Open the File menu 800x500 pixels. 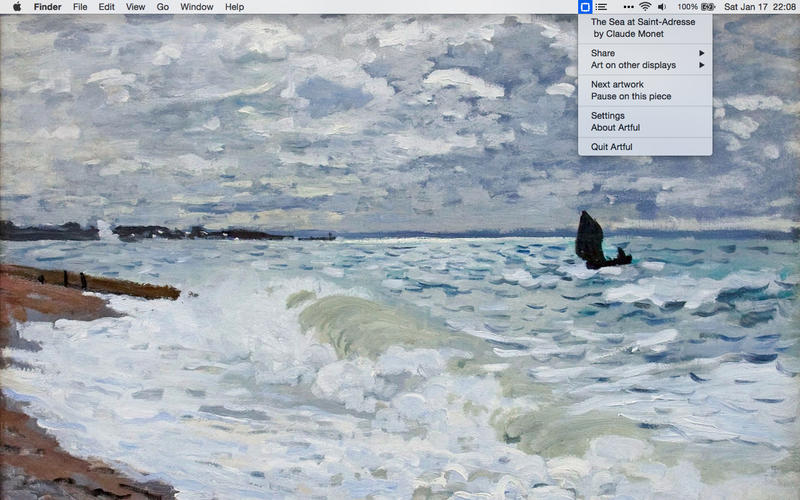click(x=80, y=7)
